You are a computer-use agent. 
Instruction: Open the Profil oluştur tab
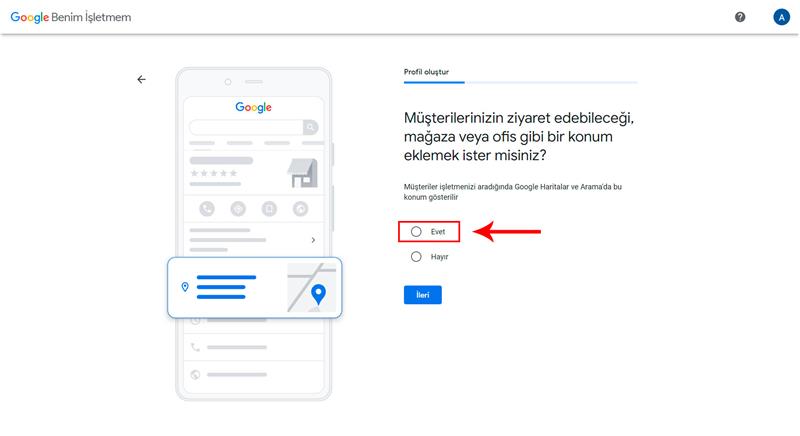coord(427,72)
